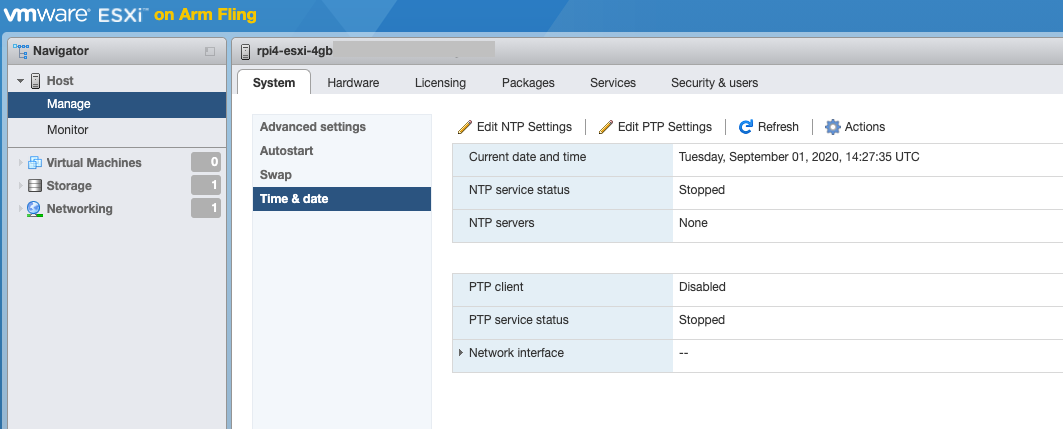Screen dimensions: 1063x429
Task: Open the Actions menu
Action: pyautogui.click(x=855, y=127)
